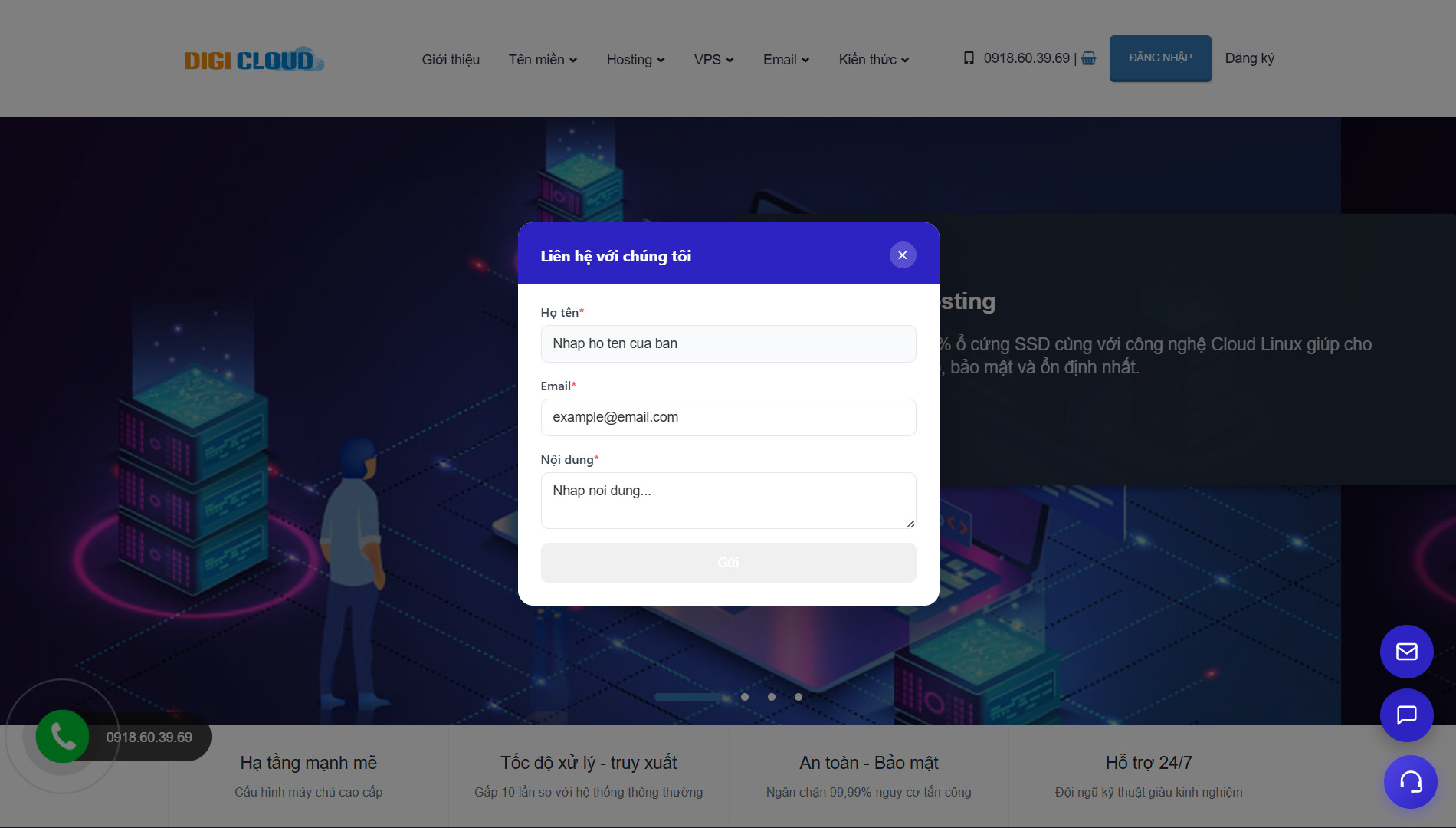
Task: Focus the Họ tên input field
Action: pyautogui.click(x=729, y=343)
